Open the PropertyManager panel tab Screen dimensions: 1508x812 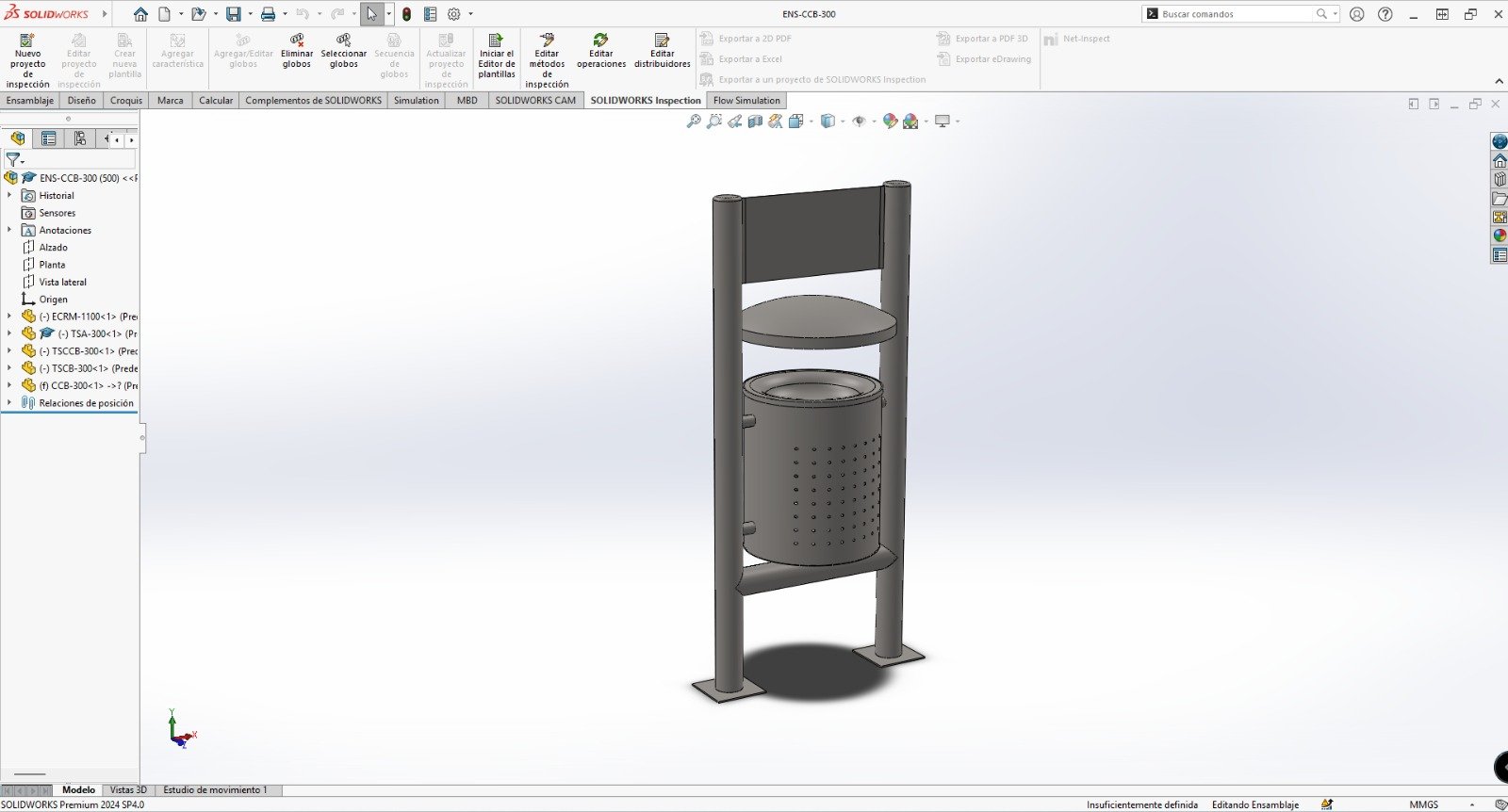tap(49, 139)
